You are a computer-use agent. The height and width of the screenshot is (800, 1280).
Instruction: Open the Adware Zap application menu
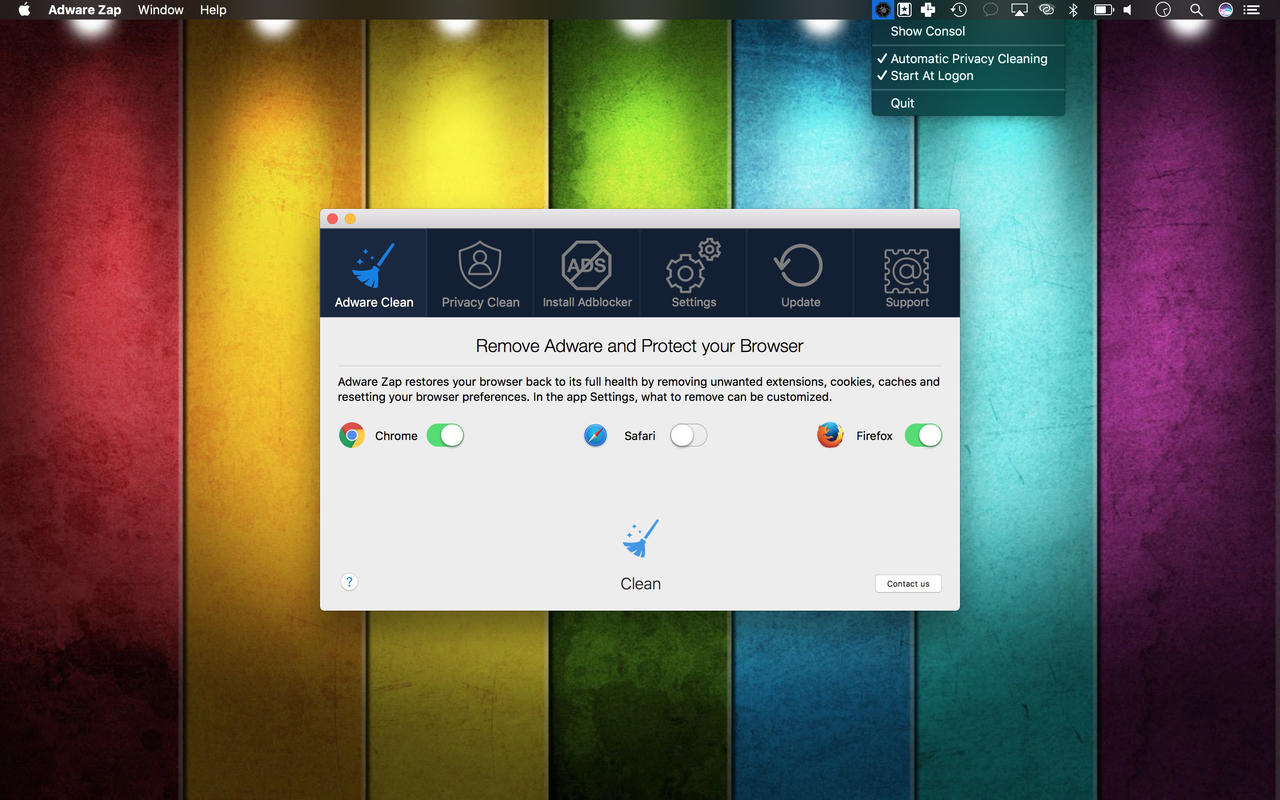click(85, 10)
